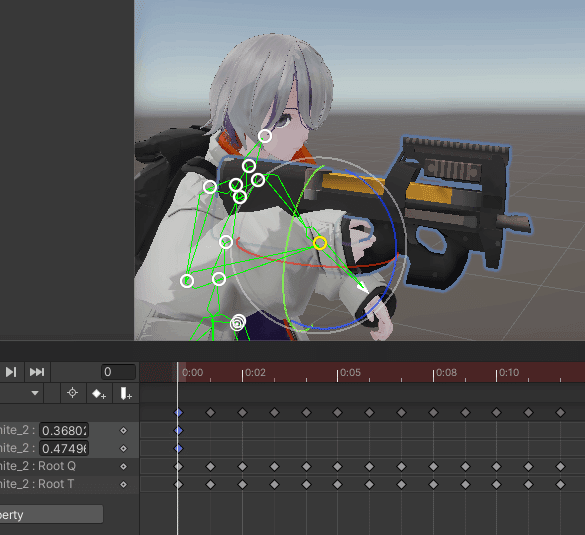Select the current frame number field
Screen dimensions: 585x535
[118, 372]
